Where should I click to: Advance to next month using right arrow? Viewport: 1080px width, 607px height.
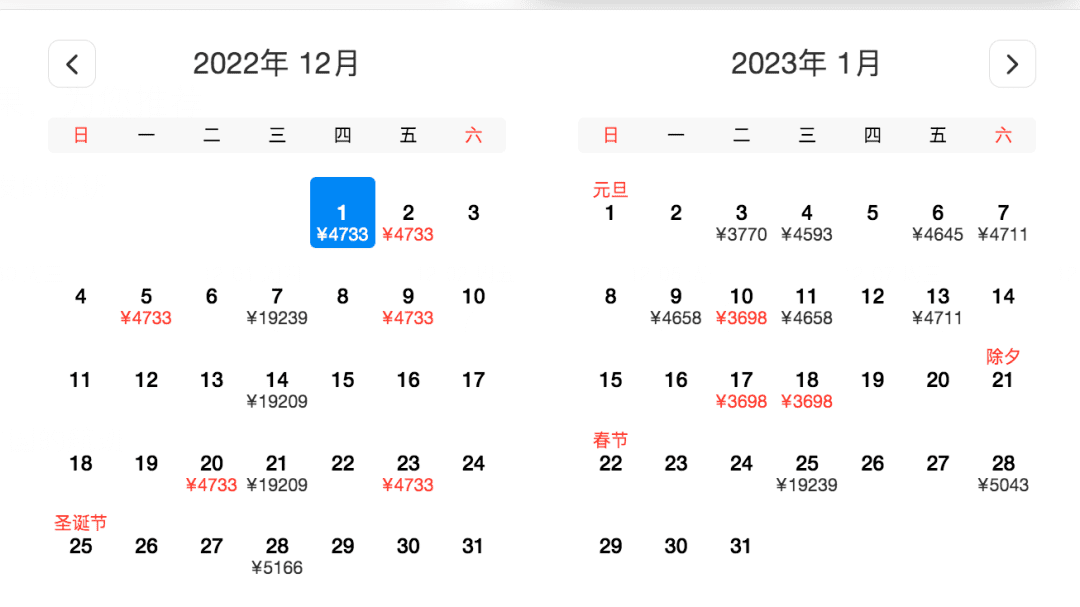(x=1012, y=64)
